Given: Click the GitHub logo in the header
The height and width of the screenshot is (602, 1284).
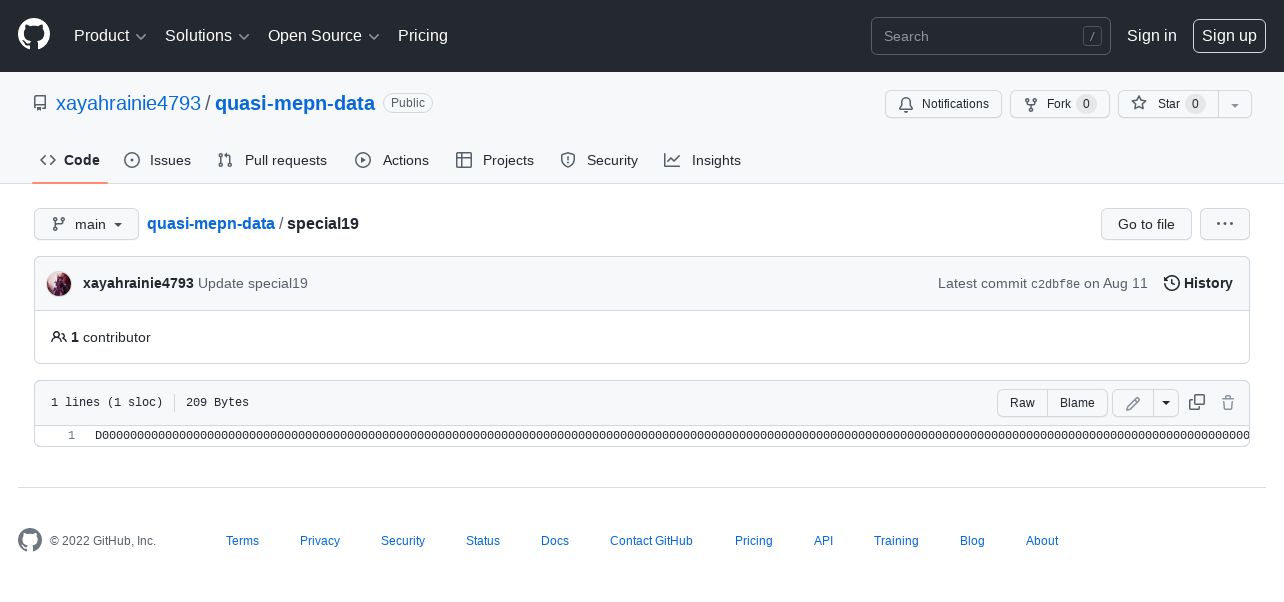Looking at the screenshot, I should coord(34,36).
